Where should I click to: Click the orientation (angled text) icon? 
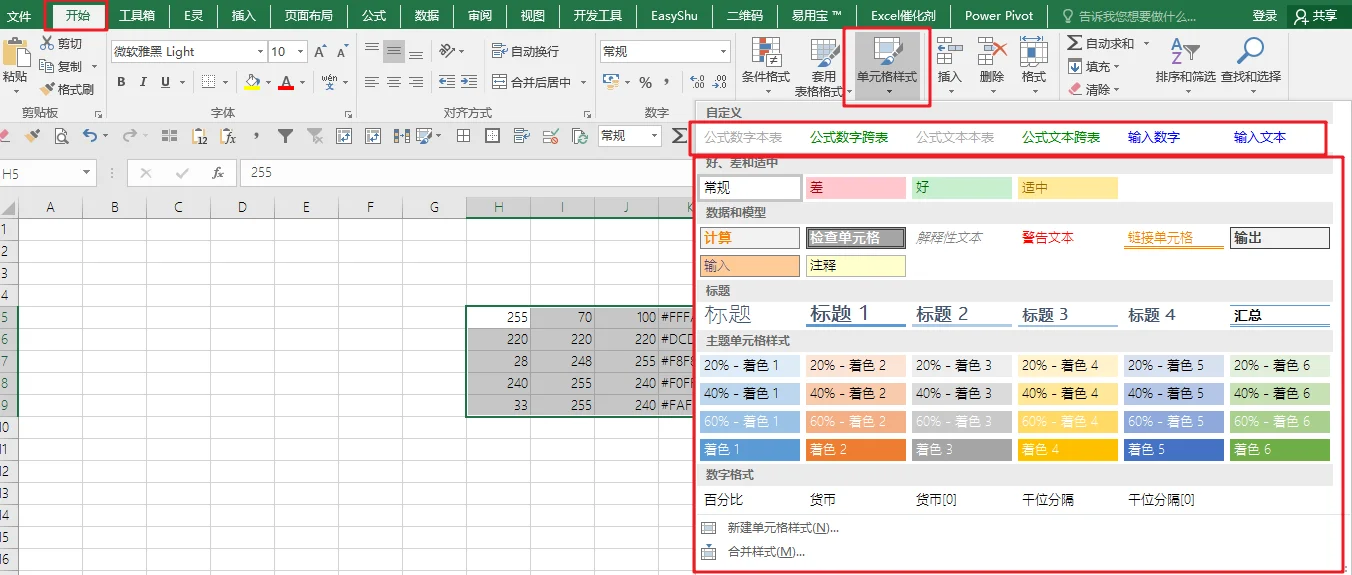pos(447,51)
